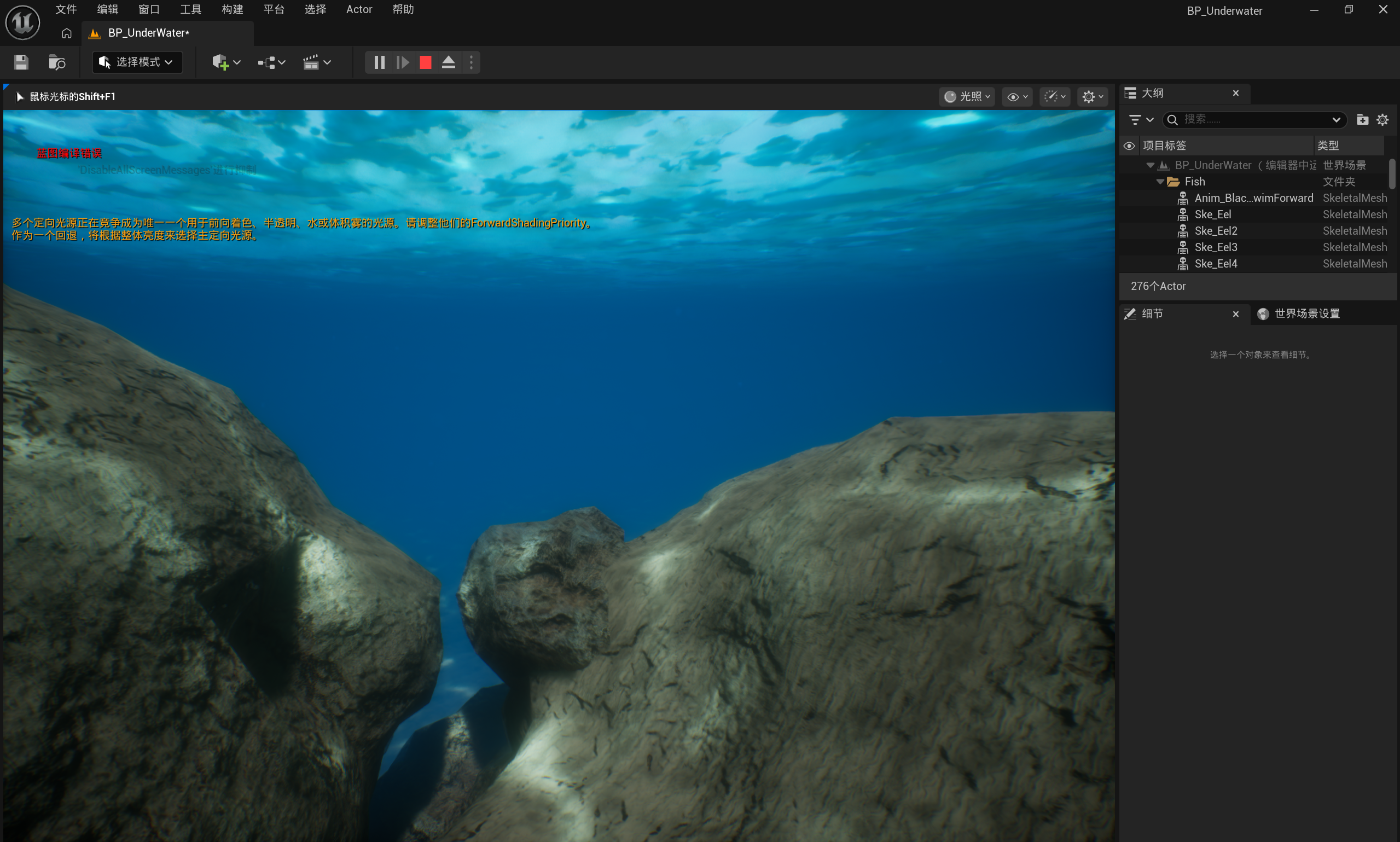Open Outliner settings gear
The image size is (1400, 842).
1382,120
